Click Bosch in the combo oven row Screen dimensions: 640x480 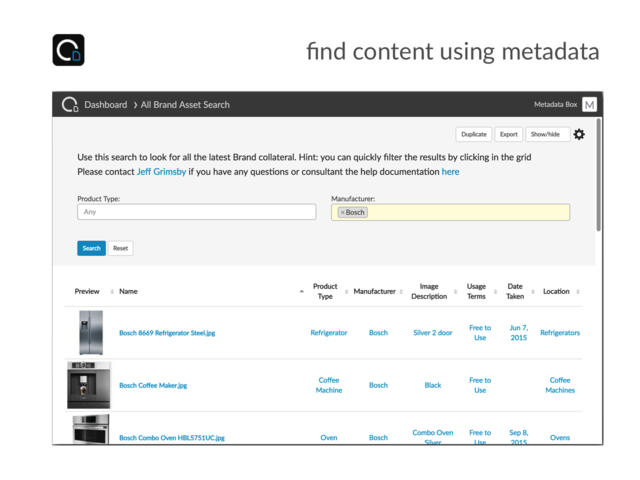click(x=378, y=438)
